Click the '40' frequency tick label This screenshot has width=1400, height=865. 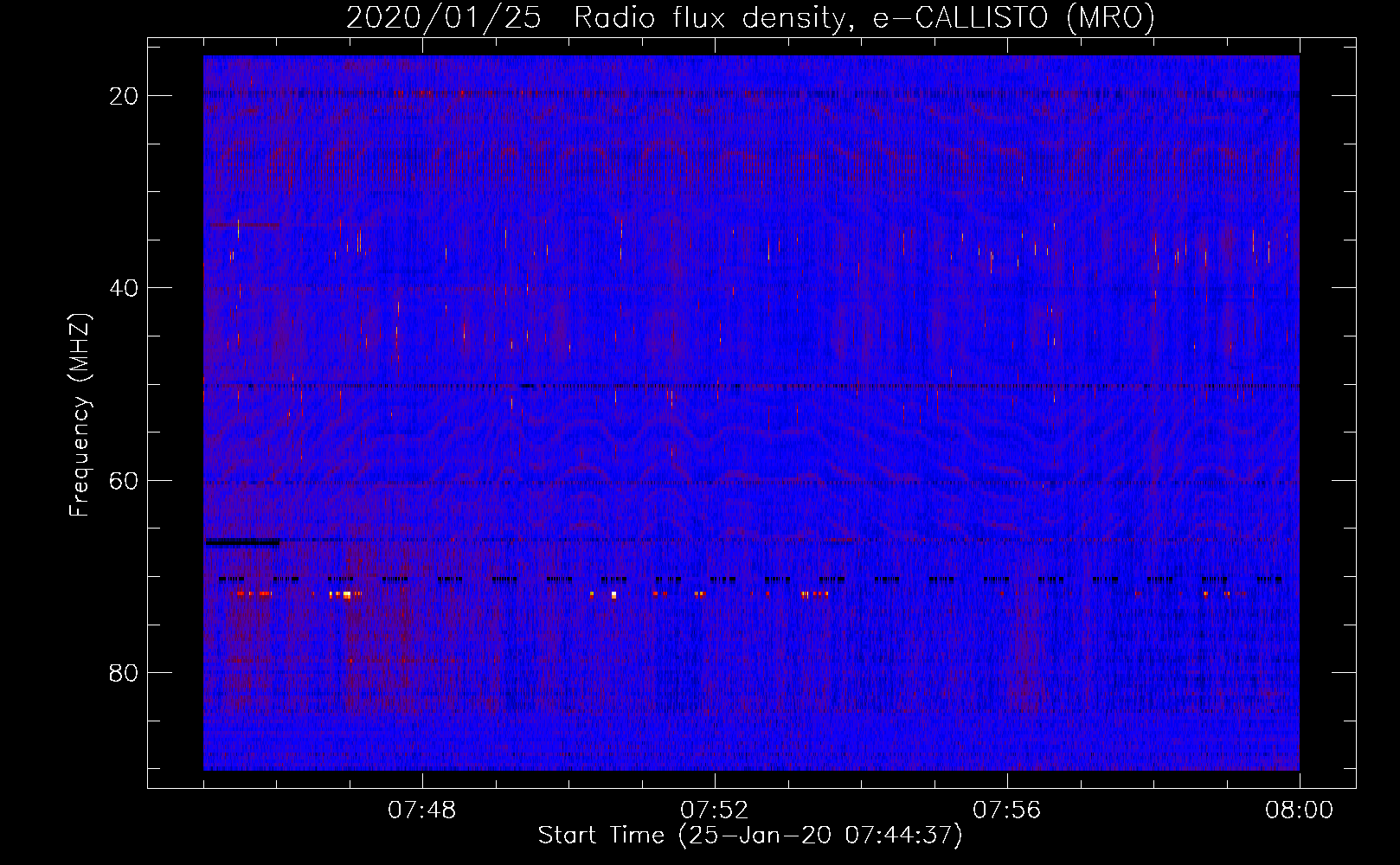125,288
